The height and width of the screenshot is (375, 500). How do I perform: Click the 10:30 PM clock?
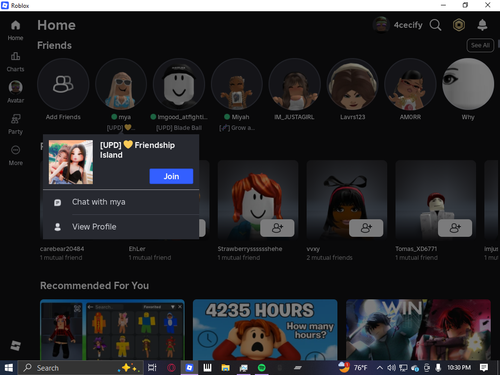coord(459,368)
